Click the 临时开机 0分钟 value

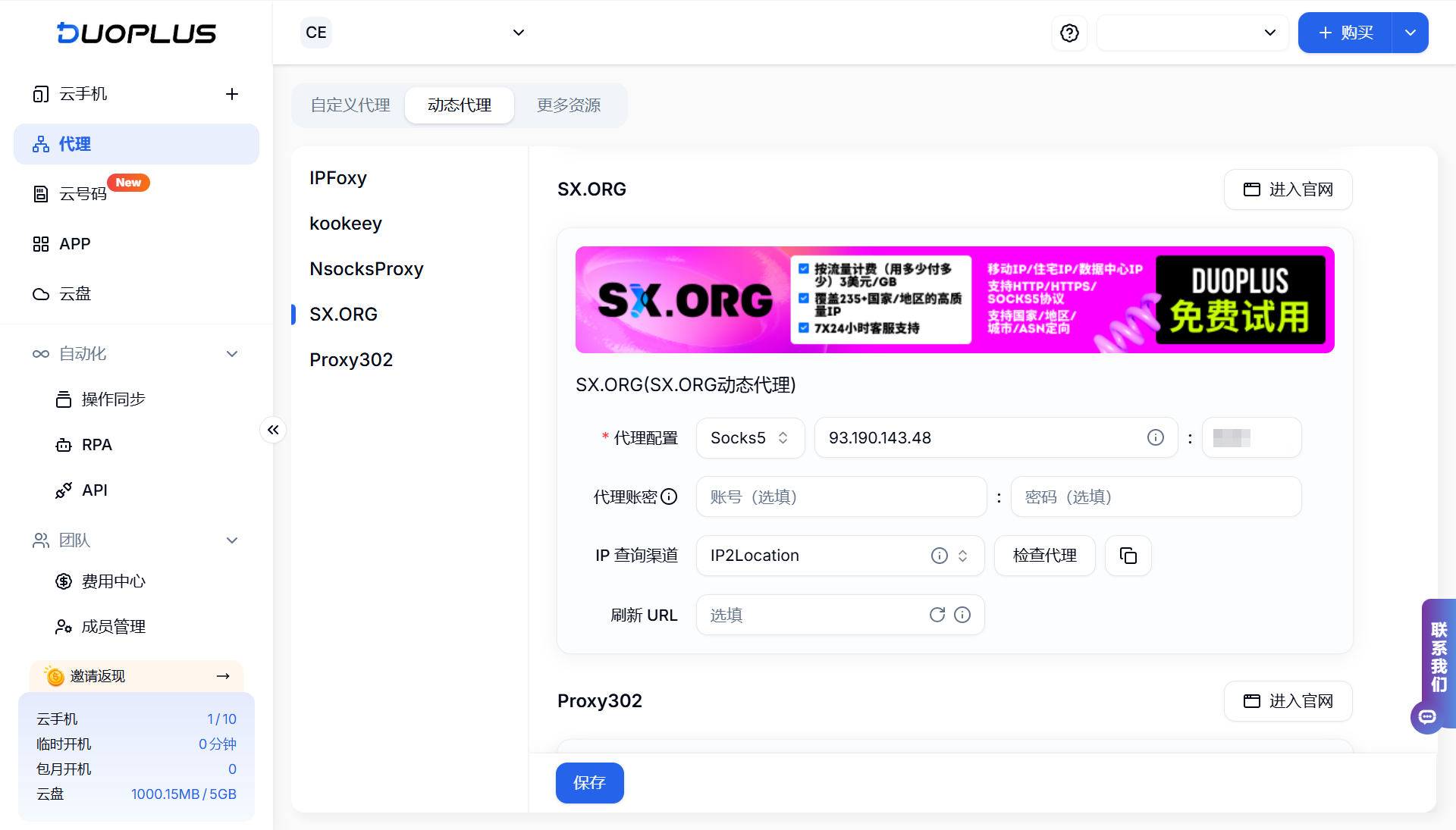point(217,744)
